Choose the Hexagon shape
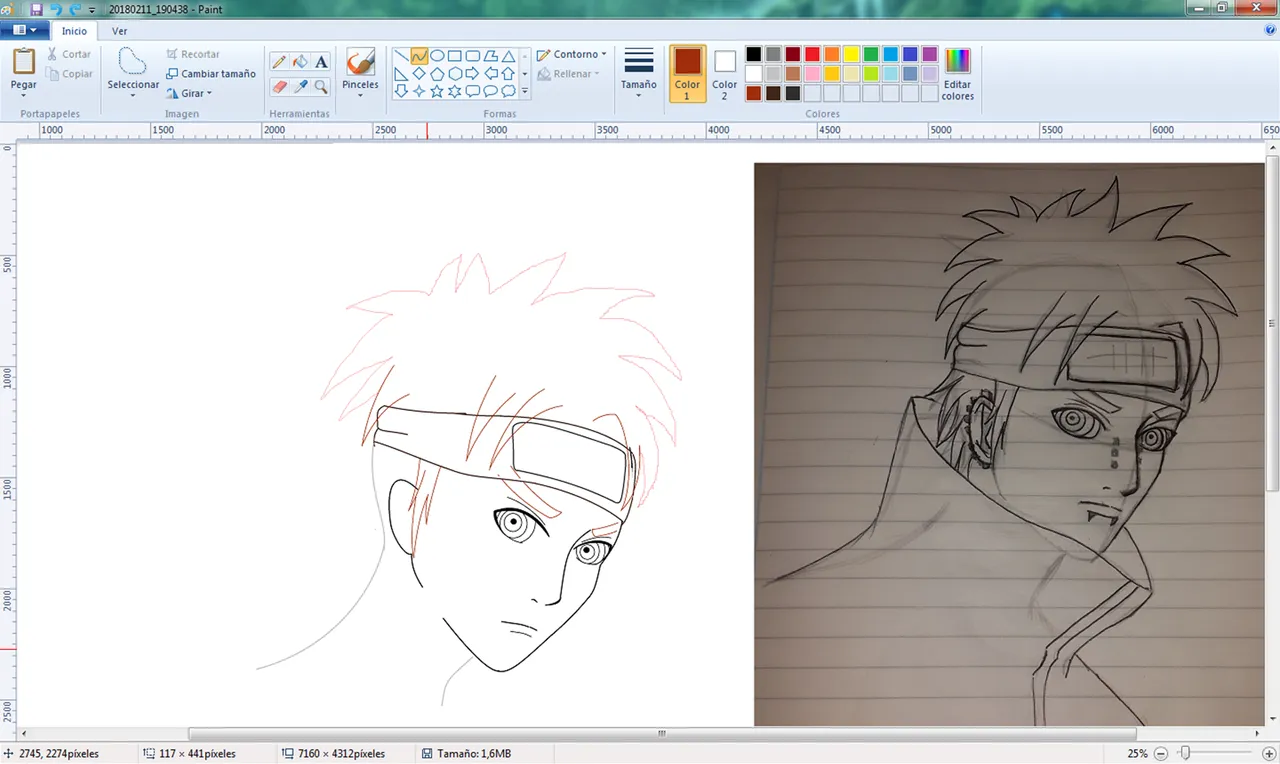The width and height of the screenshot is (1280, 764). pyautogui.click(x=455, y=74)
